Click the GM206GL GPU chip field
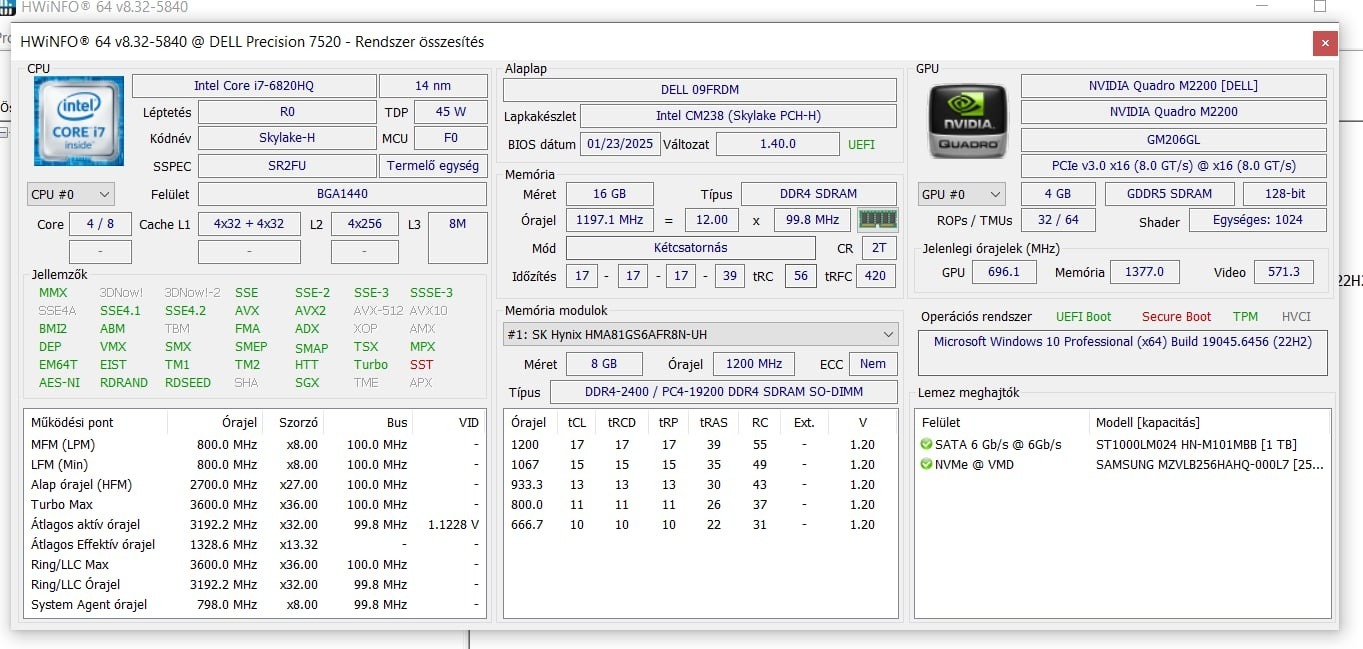The image size is (1363, 649). click(1173, 140)
